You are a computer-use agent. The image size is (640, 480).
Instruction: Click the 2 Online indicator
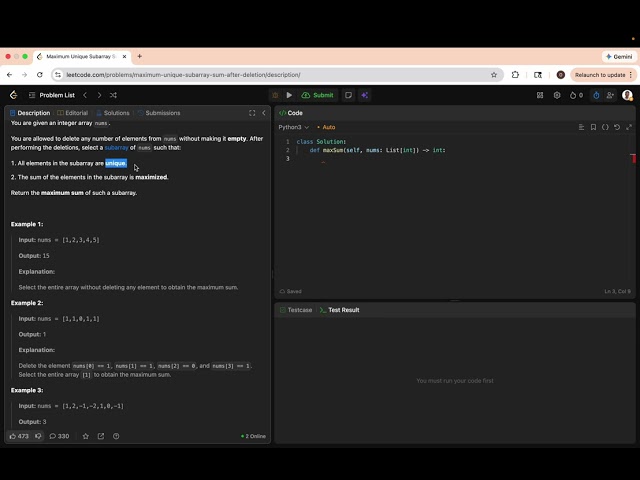click(x=253, y=436)
